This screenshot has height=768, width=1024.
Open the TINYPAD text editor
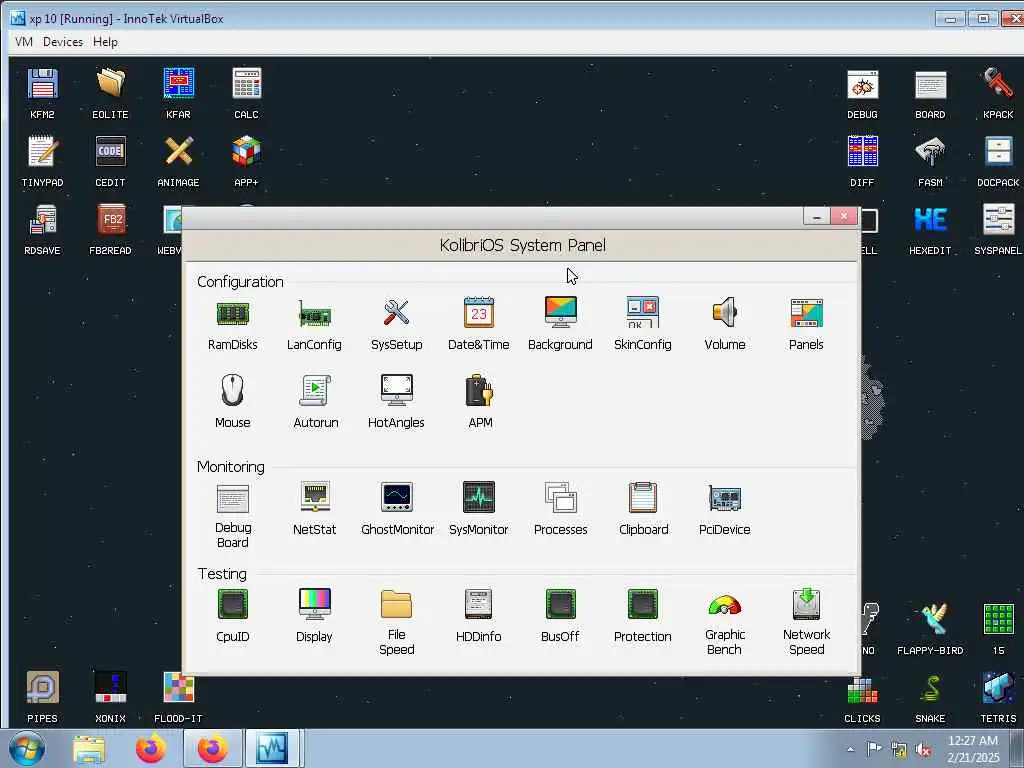[42, 162]
